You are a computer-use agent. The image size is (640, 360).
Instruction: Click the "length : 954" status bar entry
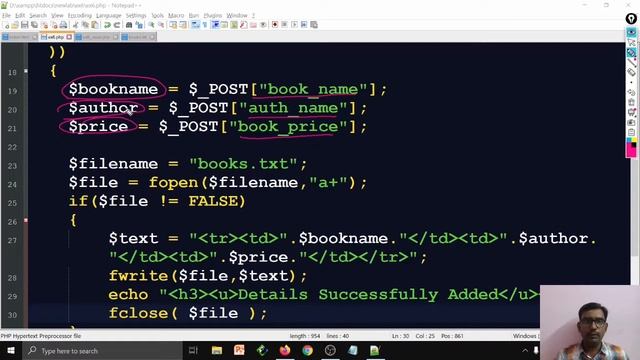(305, 336)
